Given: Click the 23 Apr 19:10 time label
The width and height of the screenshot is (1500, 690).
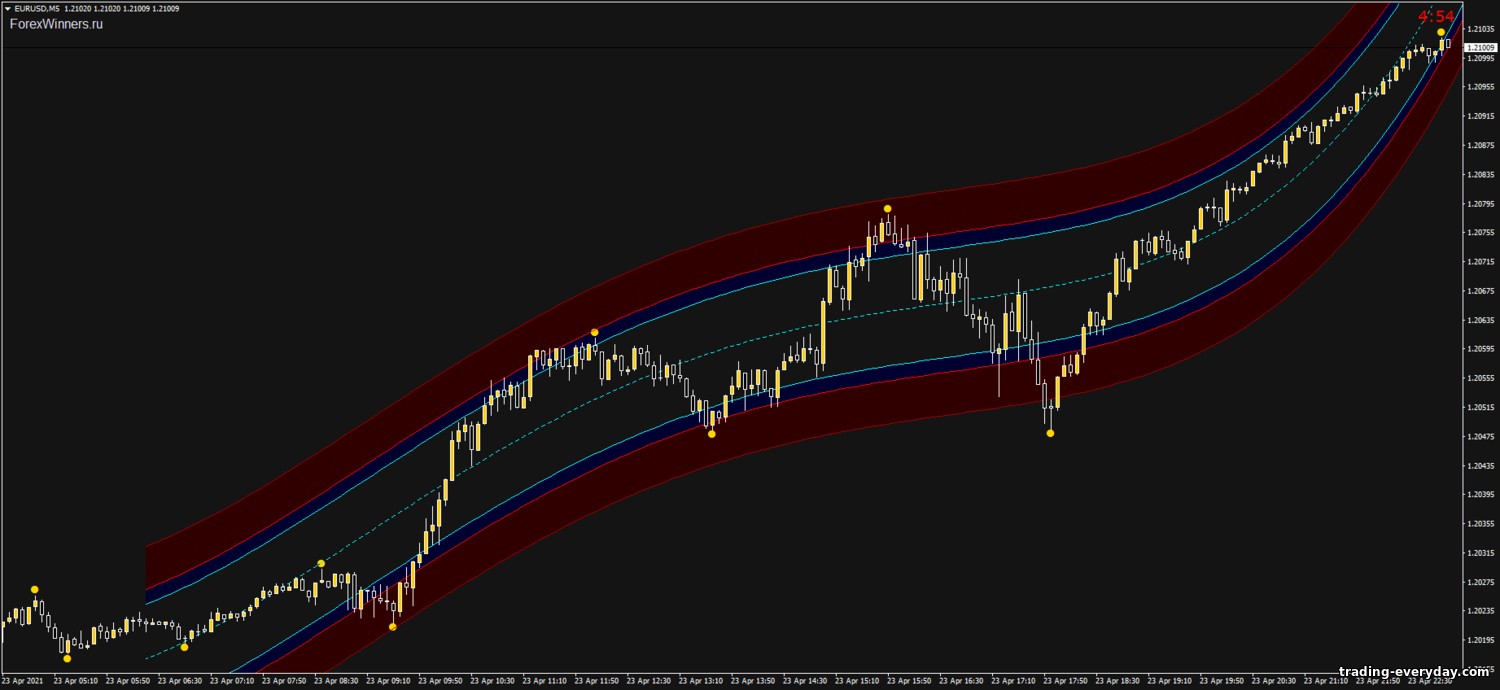Looking at the screenshot, I should tap(1168, 682).
